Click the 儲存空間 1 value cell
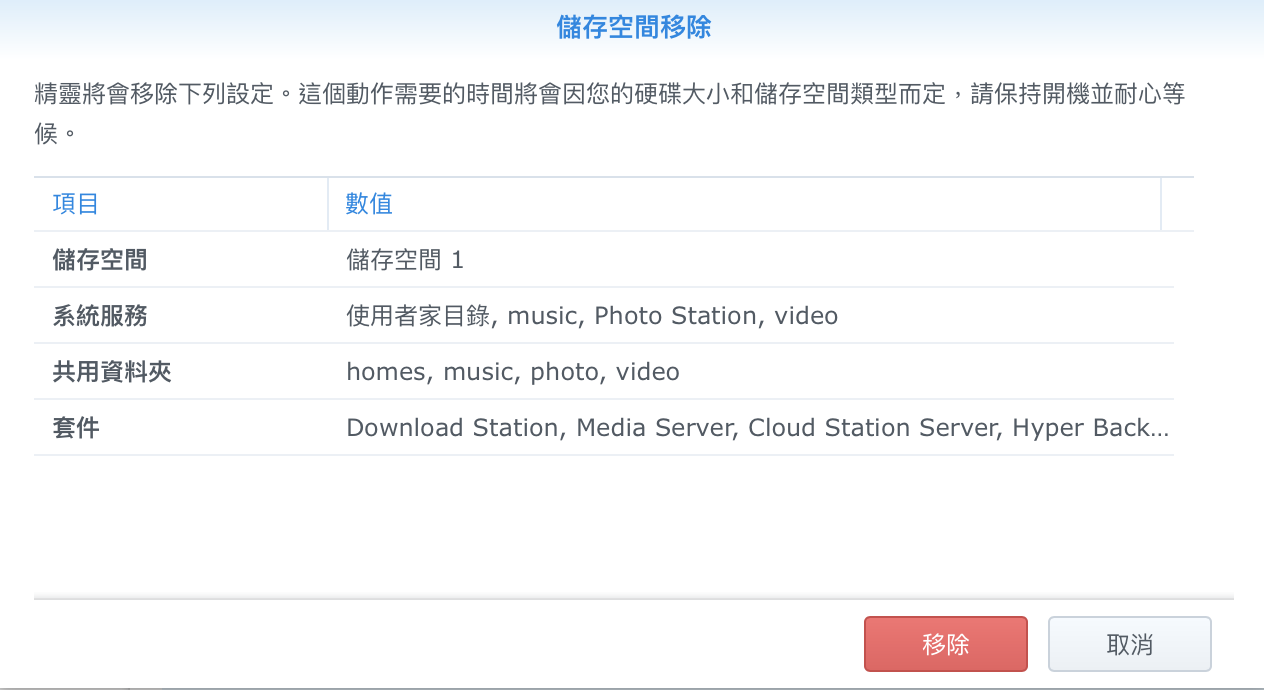 click(x=405, y=261)
